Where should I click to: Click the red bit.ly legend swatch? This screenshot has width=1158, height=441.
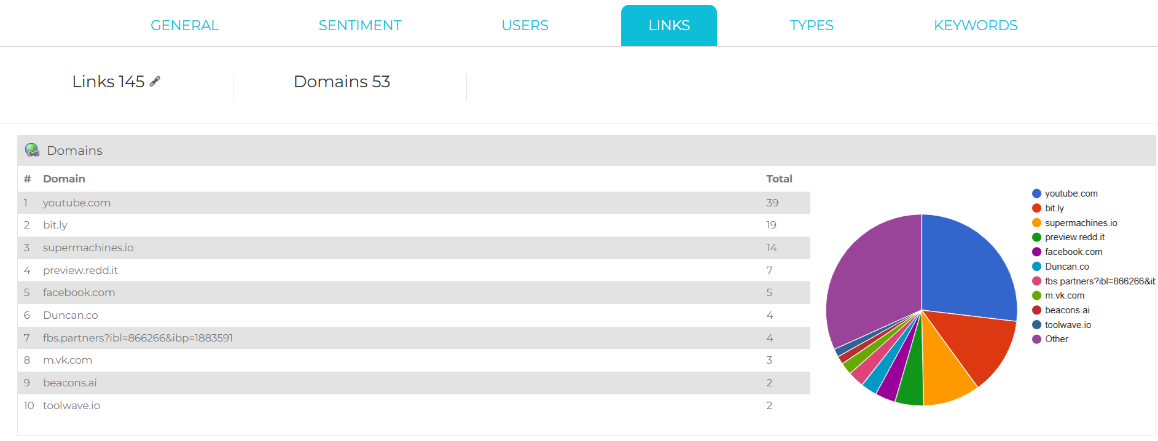click(x=1037, y=208)
